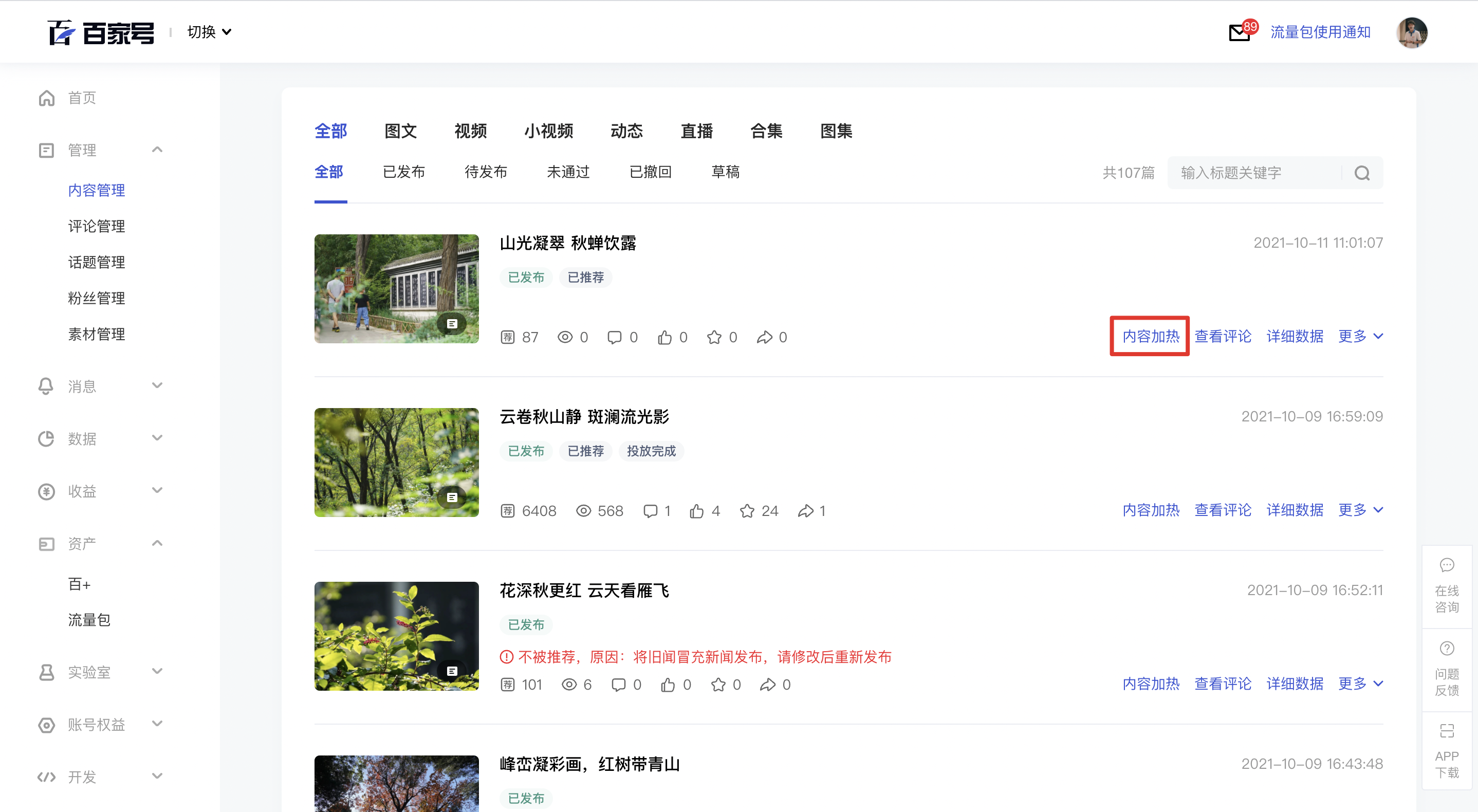Click the yen coin icon beside 收益

coord(46,492)
